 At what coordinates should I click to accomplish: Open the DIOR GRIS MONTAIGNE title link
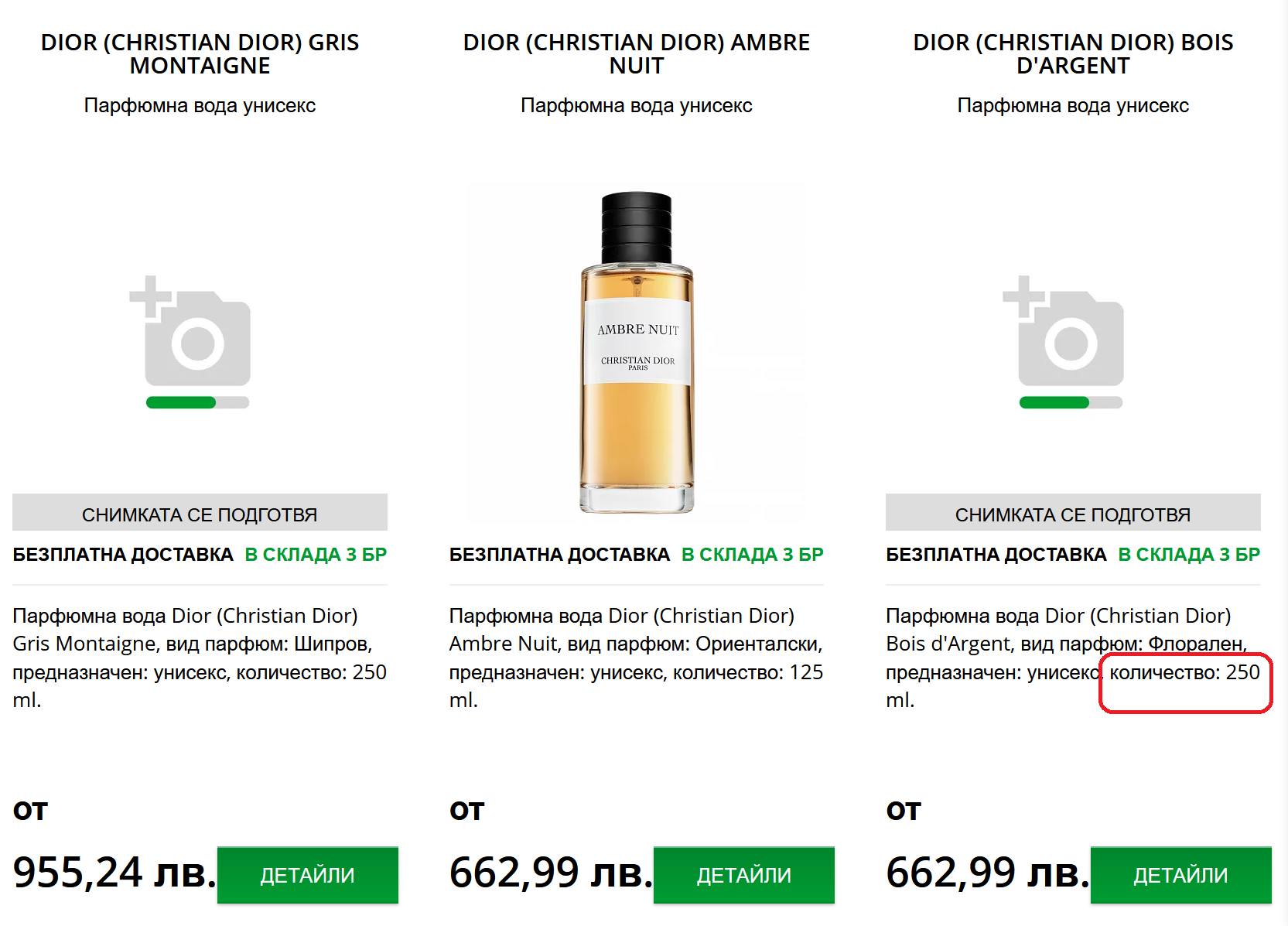(200, 54)
